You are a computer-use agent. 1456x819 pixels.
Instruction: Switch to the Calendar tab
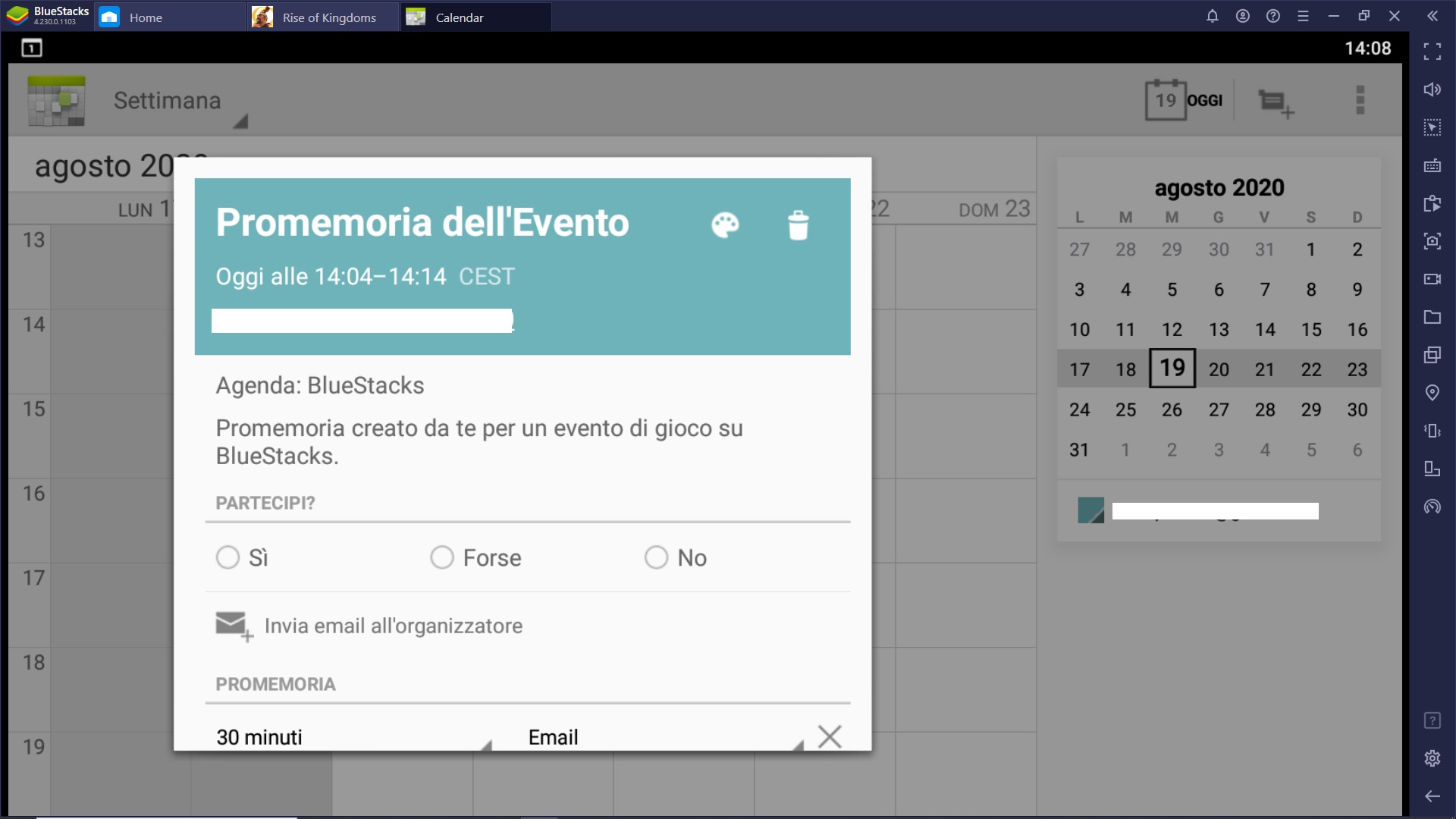(477, 17)
